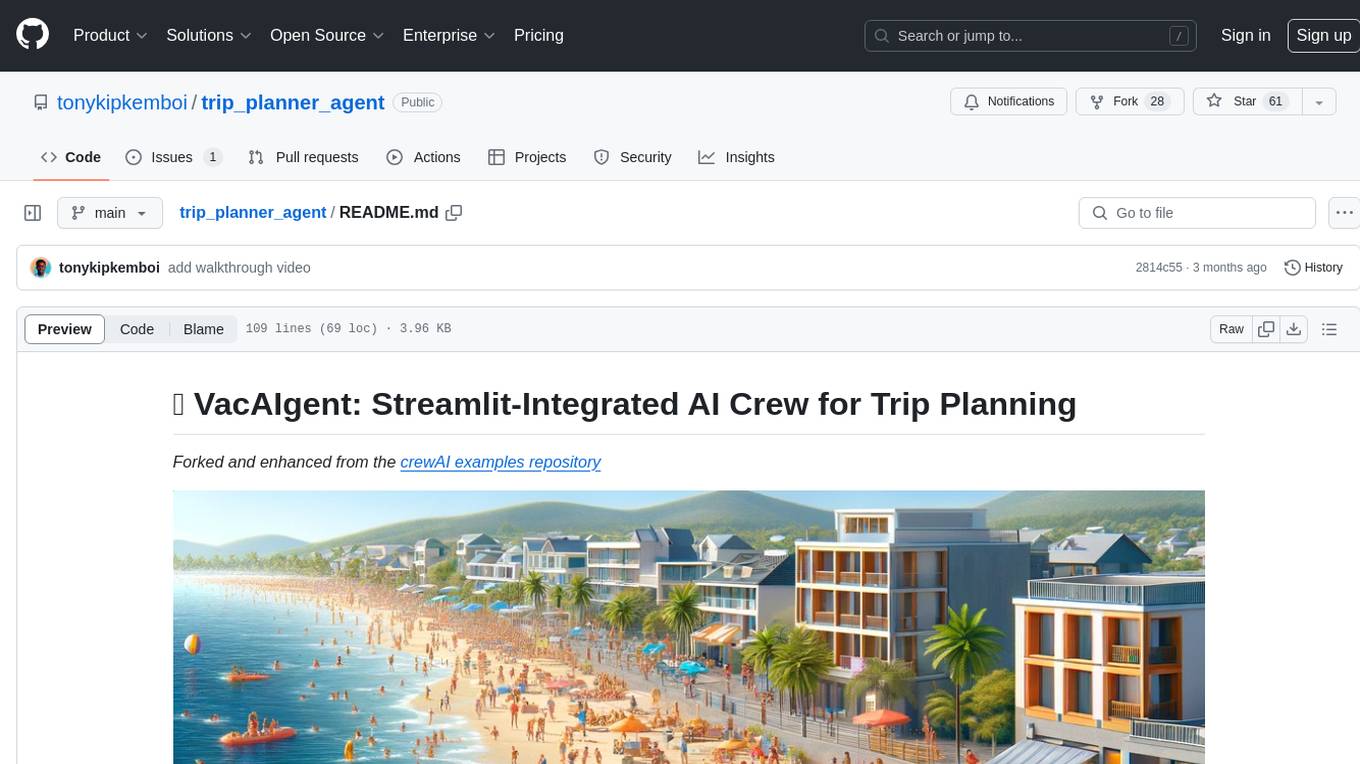Screen dimensions: 1360x764
Task: Copy the README.md file path
Action: pyautogui.click(x=454, y=213)
